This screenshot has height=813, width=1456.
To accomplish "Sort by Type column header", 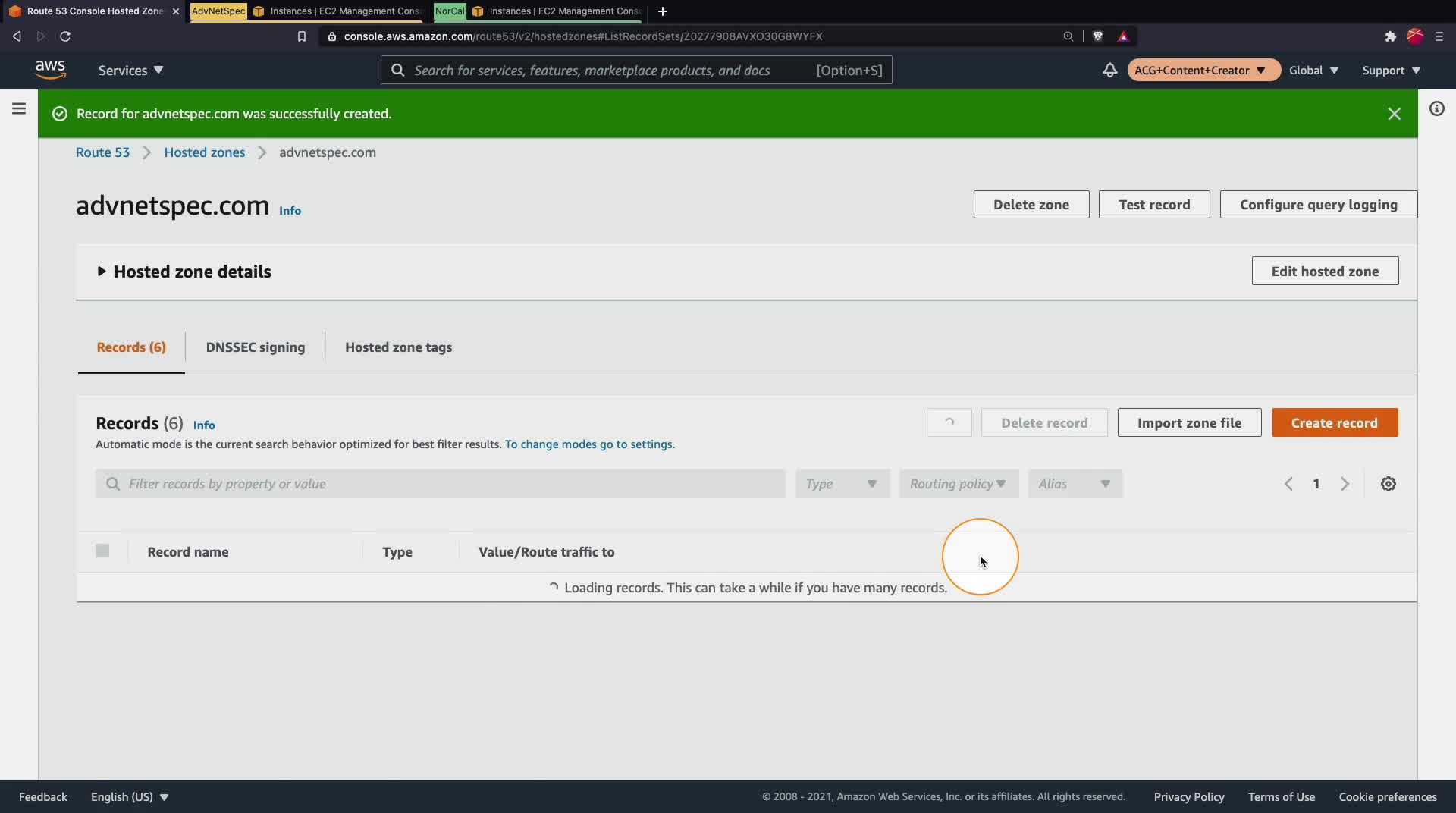I will pyautogui.click(x=397, y=552).
